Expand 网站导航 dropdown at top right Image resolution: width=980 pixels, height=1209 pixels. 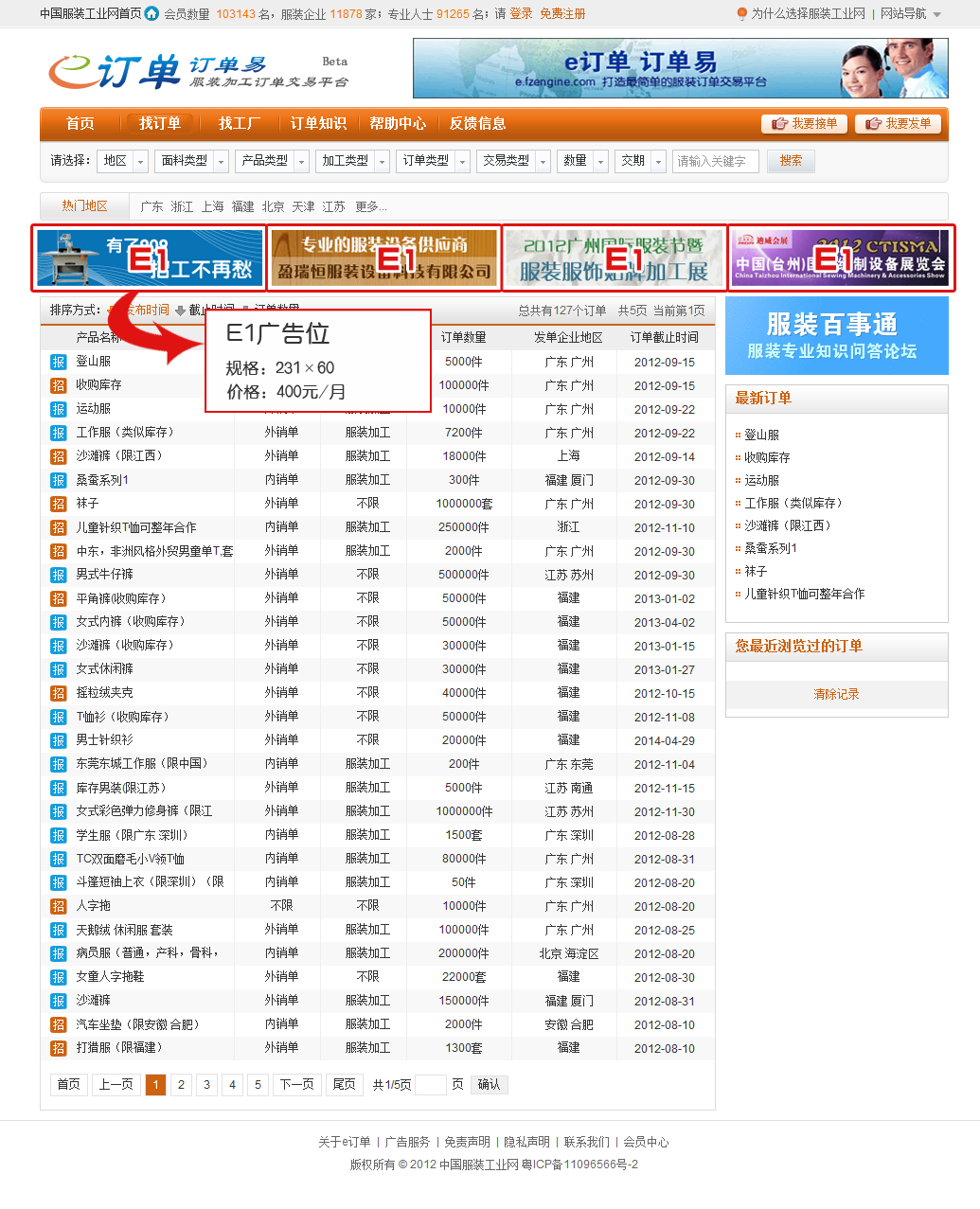click(936, 14)
